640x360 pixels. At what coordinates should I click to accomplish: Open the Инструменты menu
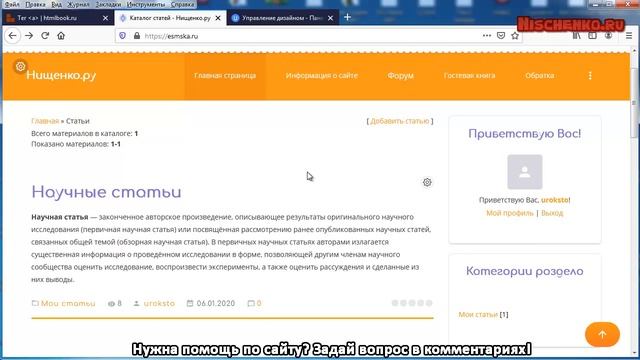point(146,4)
